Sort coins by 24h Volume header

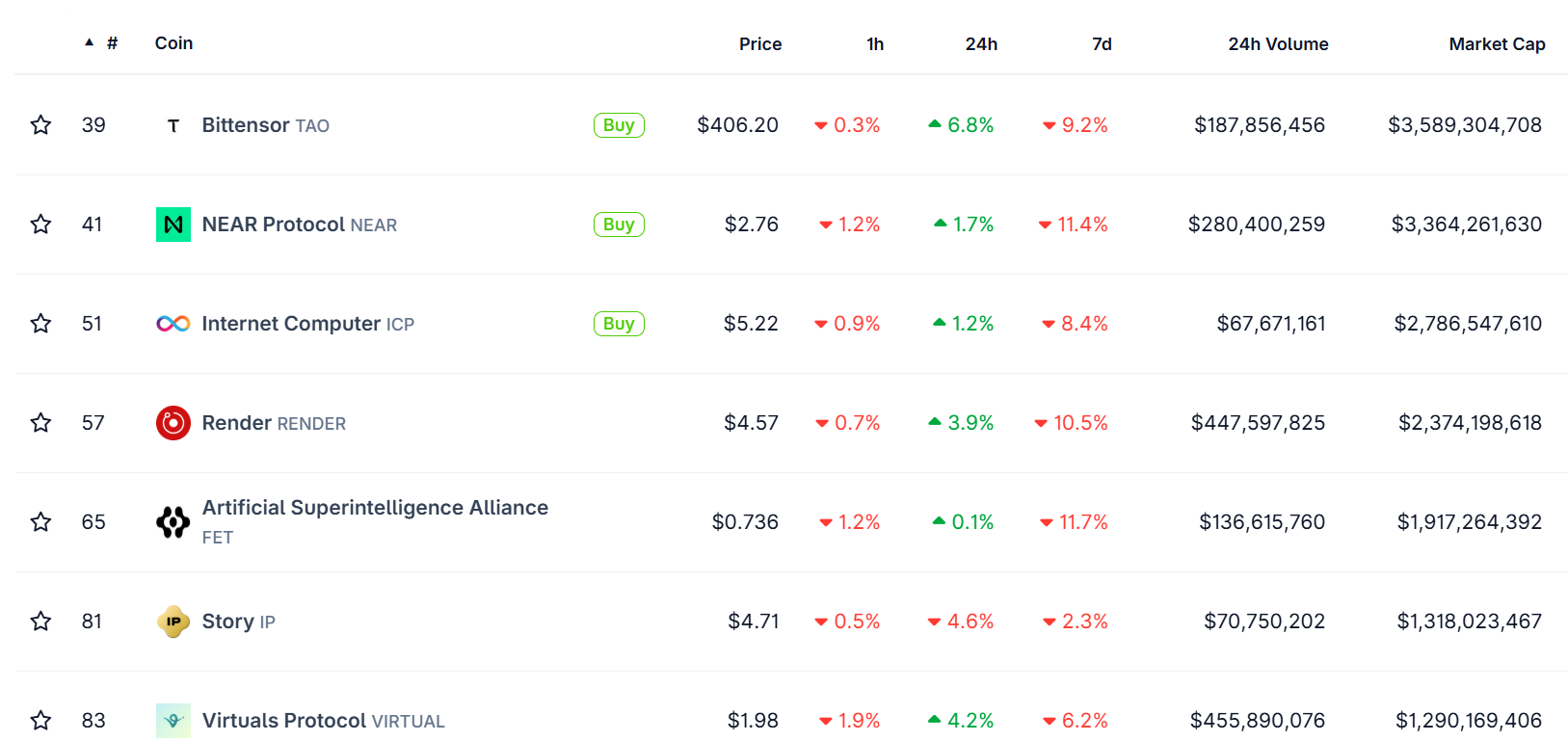[x=1277, y=44]
